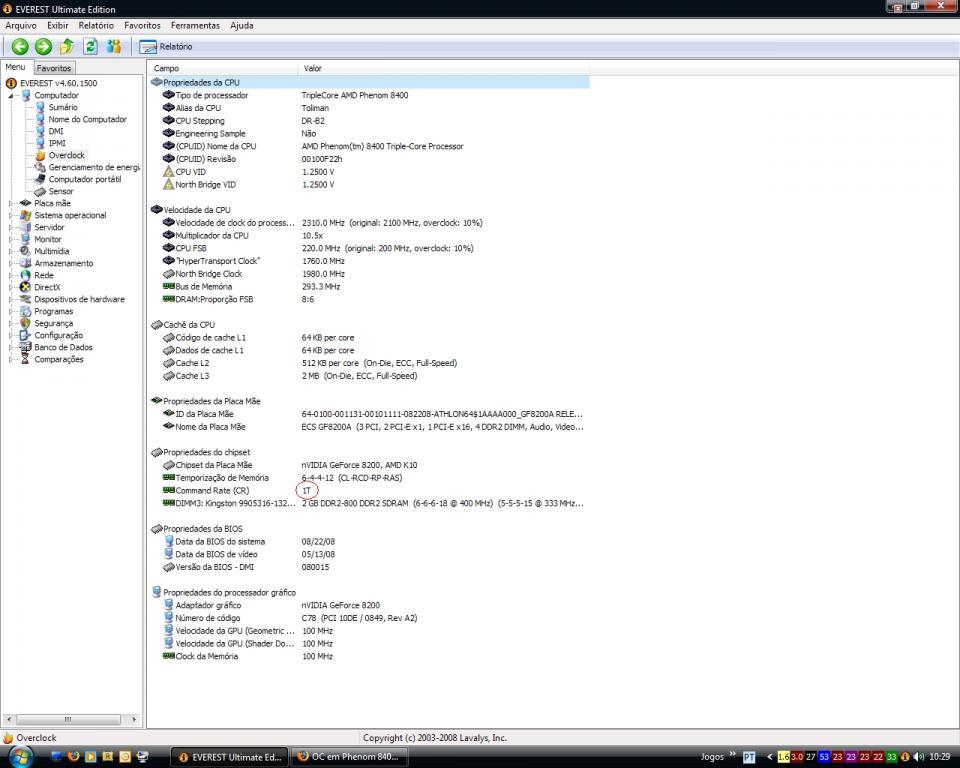Click the CPU VID warning triangle icon
The width and height of the screenshot is (960, 768).
coord(169,171)
